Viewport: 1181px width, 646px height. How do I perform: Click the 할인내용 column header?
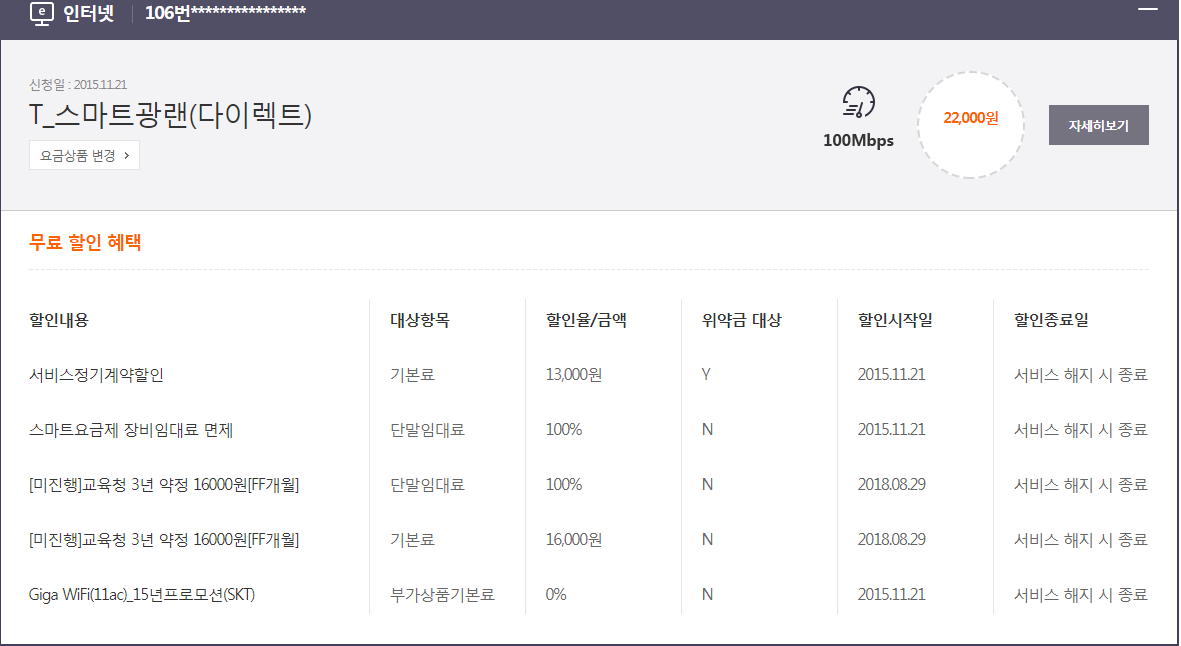tap(59, 320)
